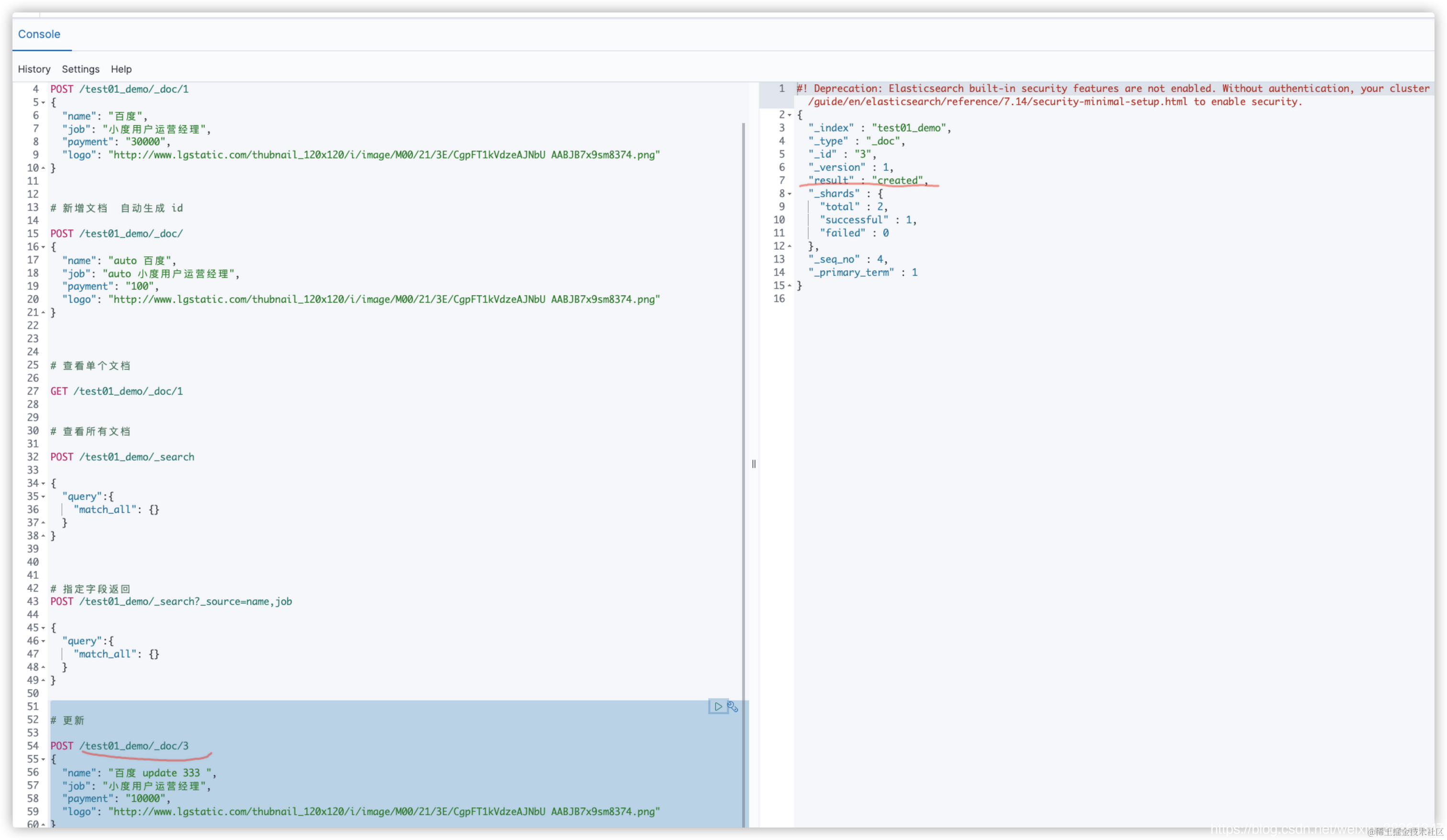This screenshot has width=1447, height=840.
Task: Collapse the response root at output line 2
Action: tap(790, 115)
